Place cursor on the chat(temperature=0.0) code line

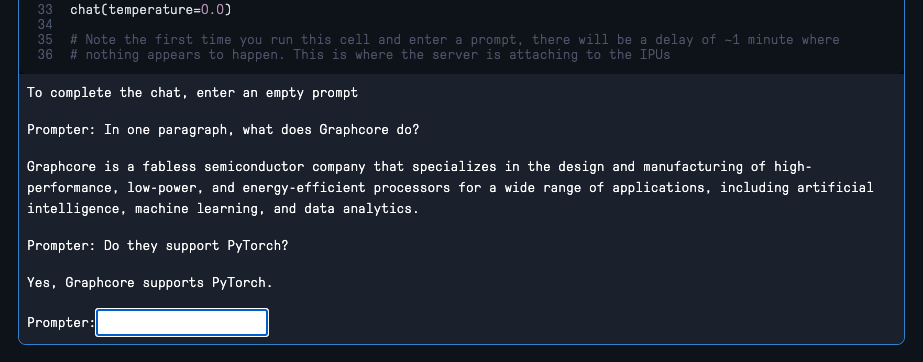coord(151,9)
